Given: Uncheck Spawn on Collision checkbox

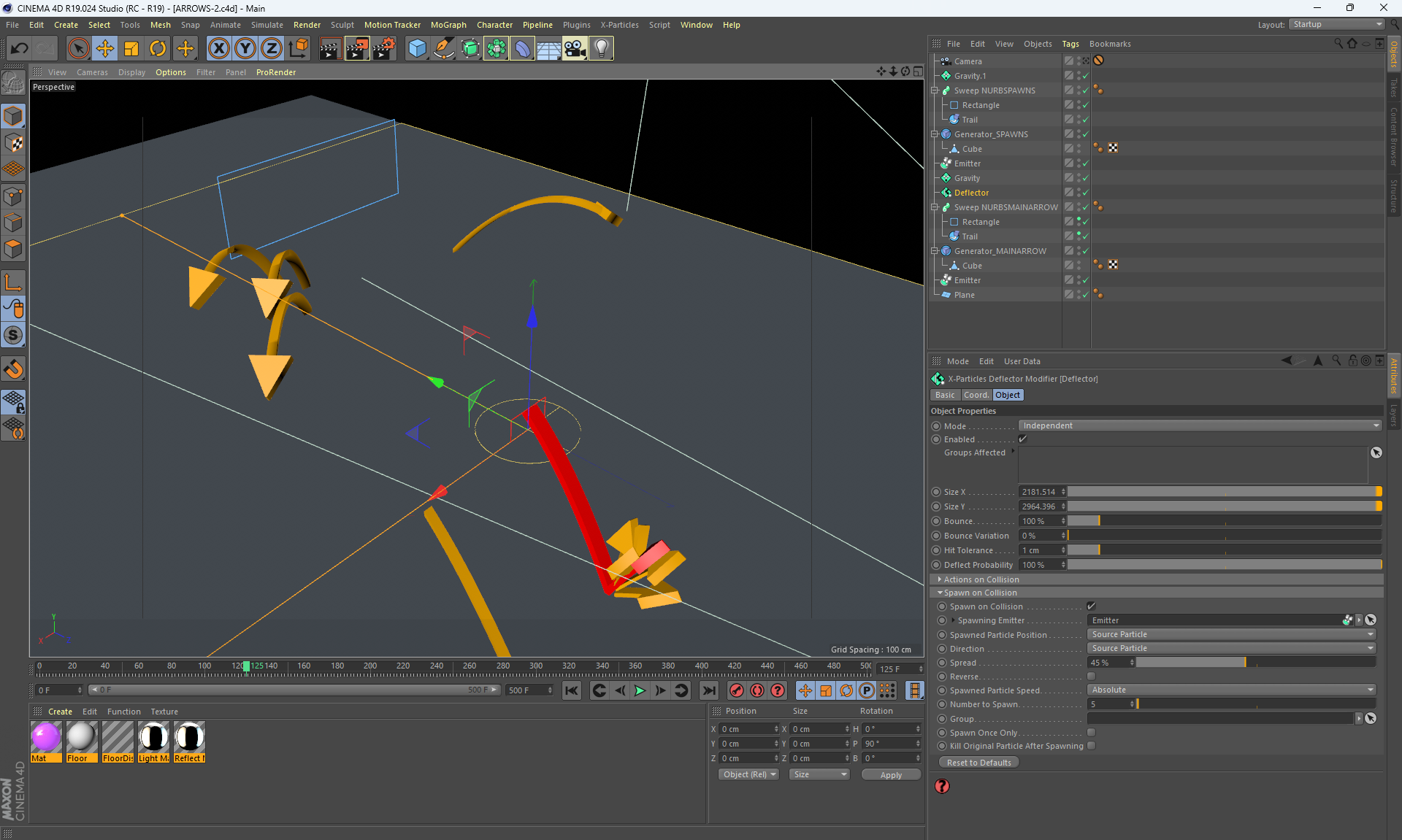Looking at the screenshot, I should point(1091,606).
